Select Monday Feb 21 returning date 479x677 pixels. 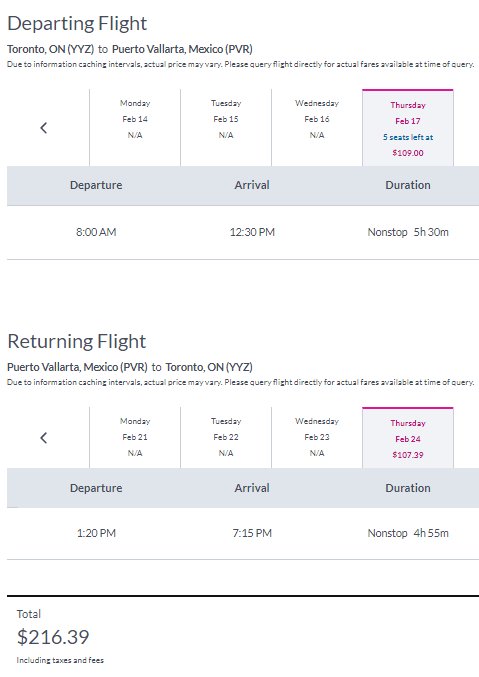pos(135,437)
